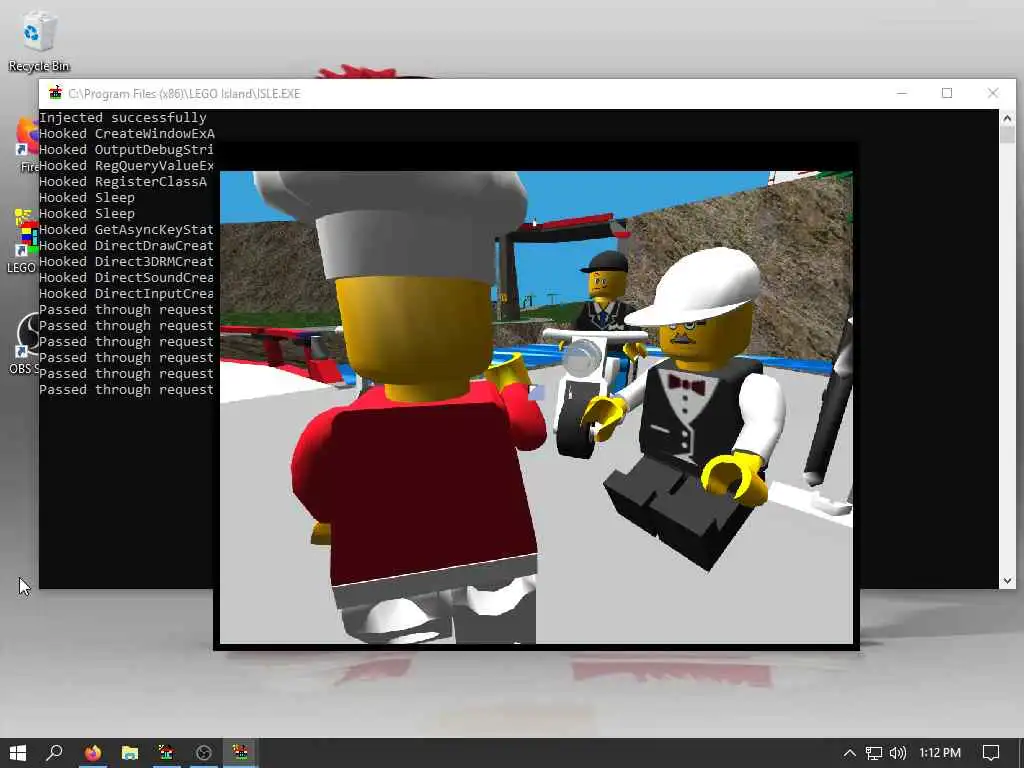Open the network status tray icon
This screenshot has width=1024, height=768.
(x=874, y=753)
